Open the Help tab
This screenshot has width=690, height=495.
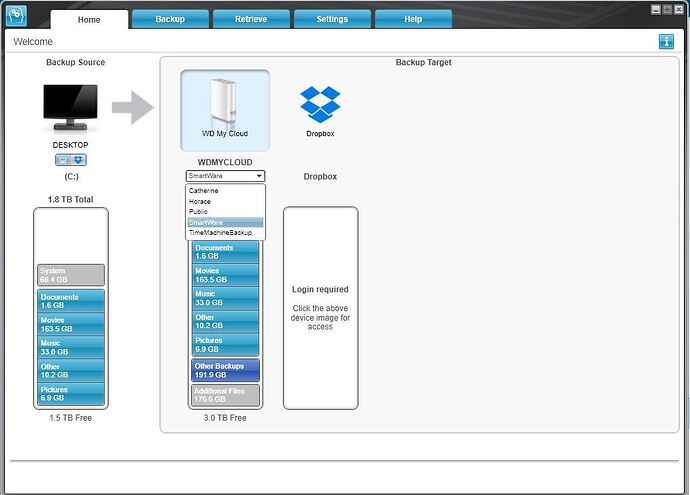(x=413, y=19)
